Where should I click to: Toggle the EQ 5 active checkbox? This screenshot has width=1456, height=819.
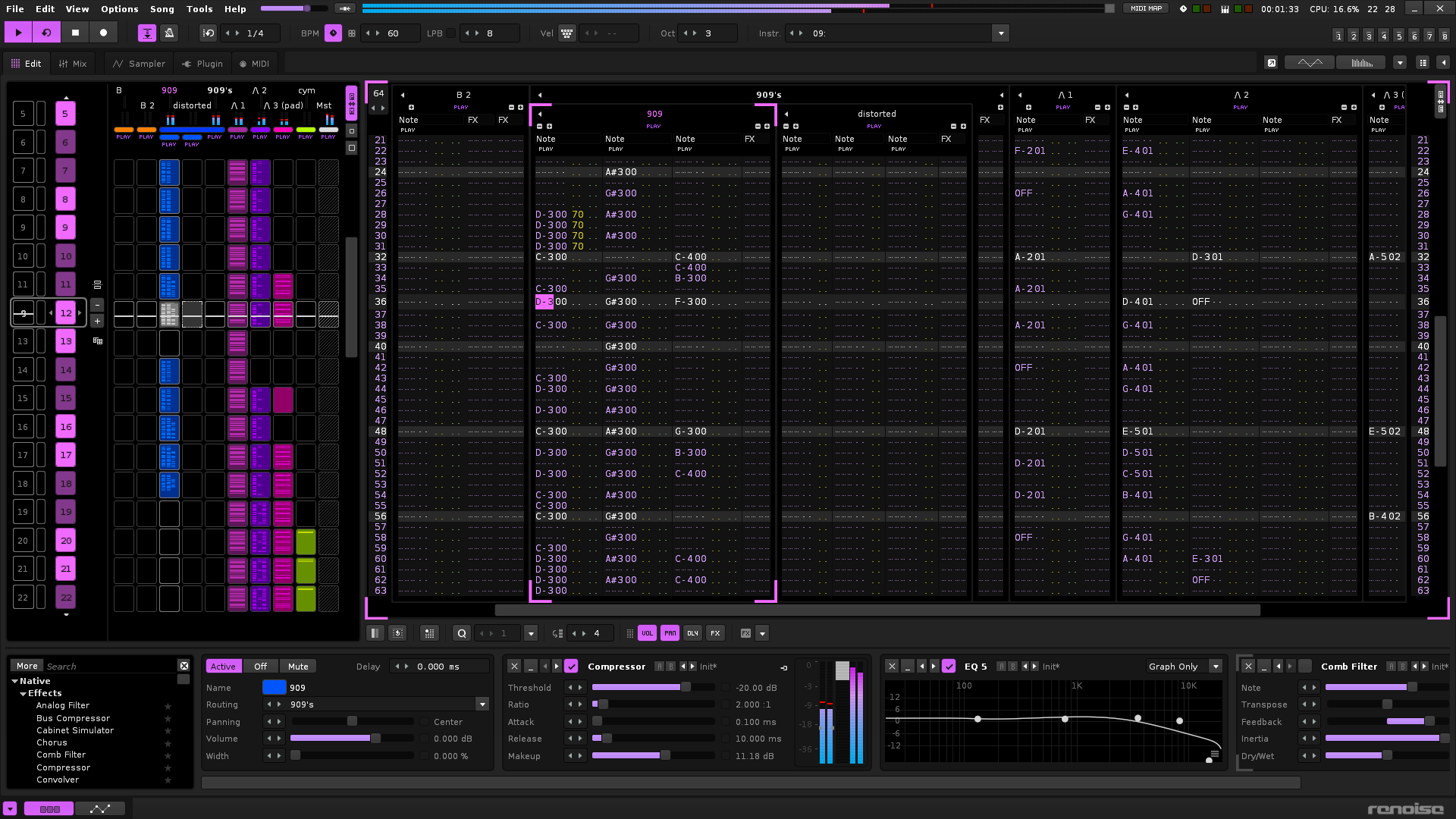(948, 666)
